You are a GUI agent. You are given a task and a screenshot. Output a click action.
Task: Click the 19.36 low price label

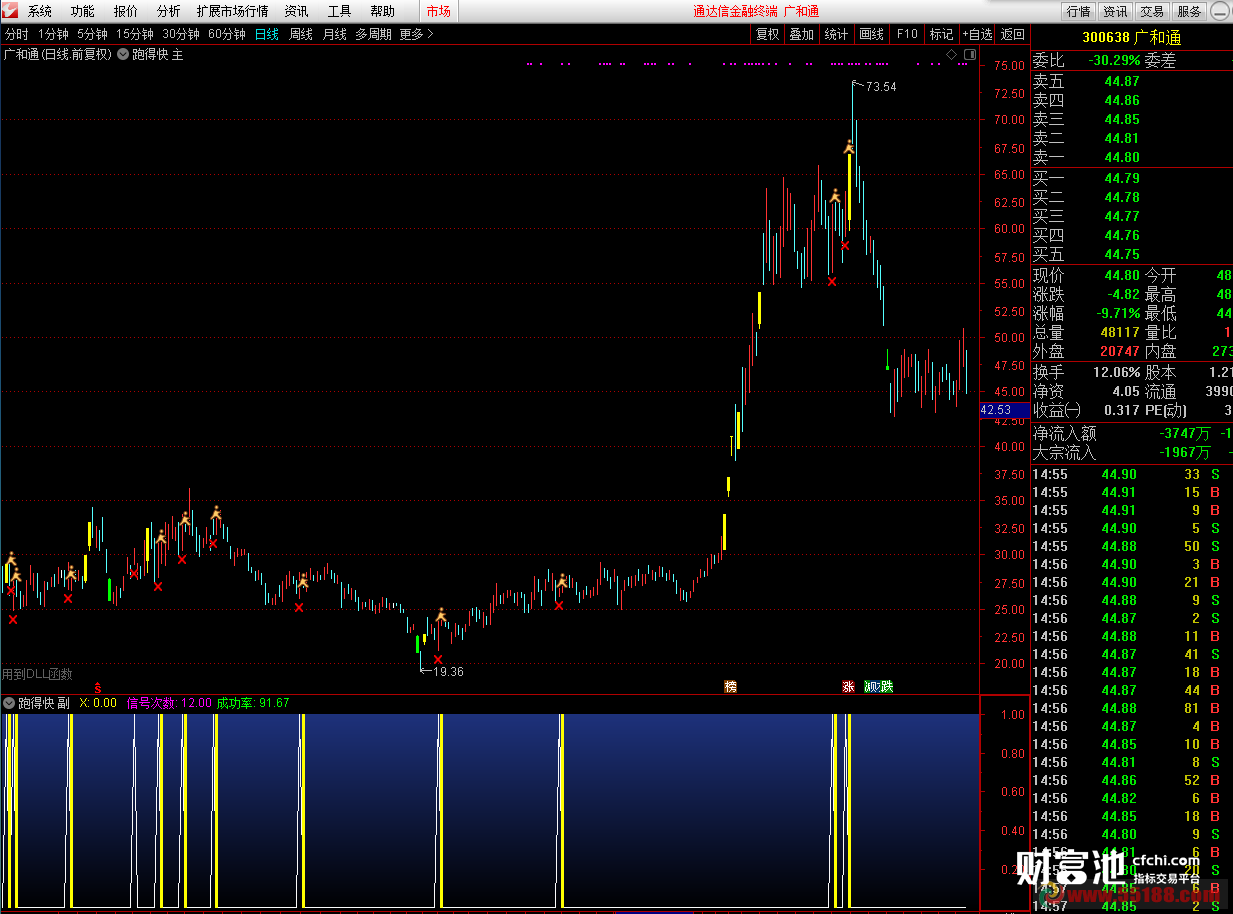[448, 672]
